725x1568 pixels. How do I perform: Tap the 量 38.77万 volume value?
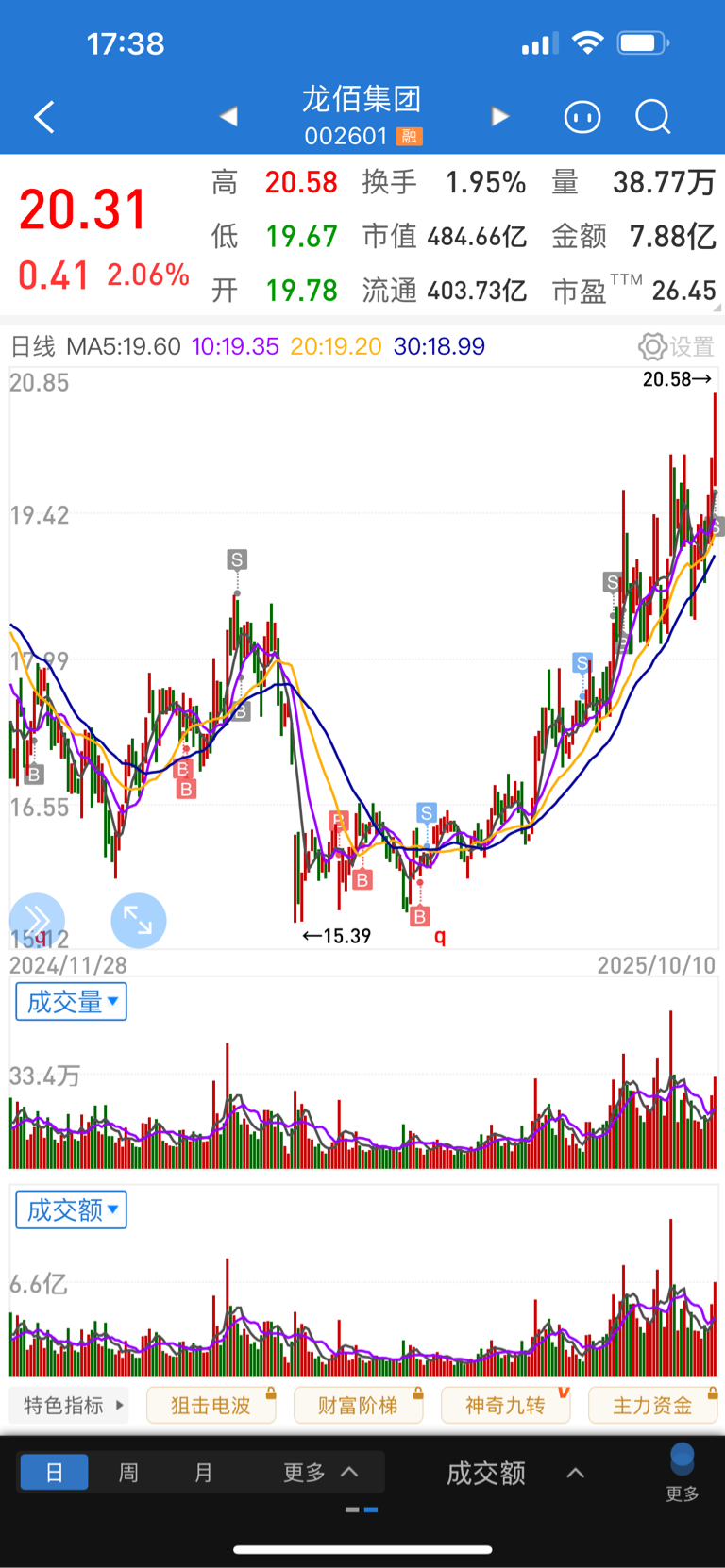(665, 182)
